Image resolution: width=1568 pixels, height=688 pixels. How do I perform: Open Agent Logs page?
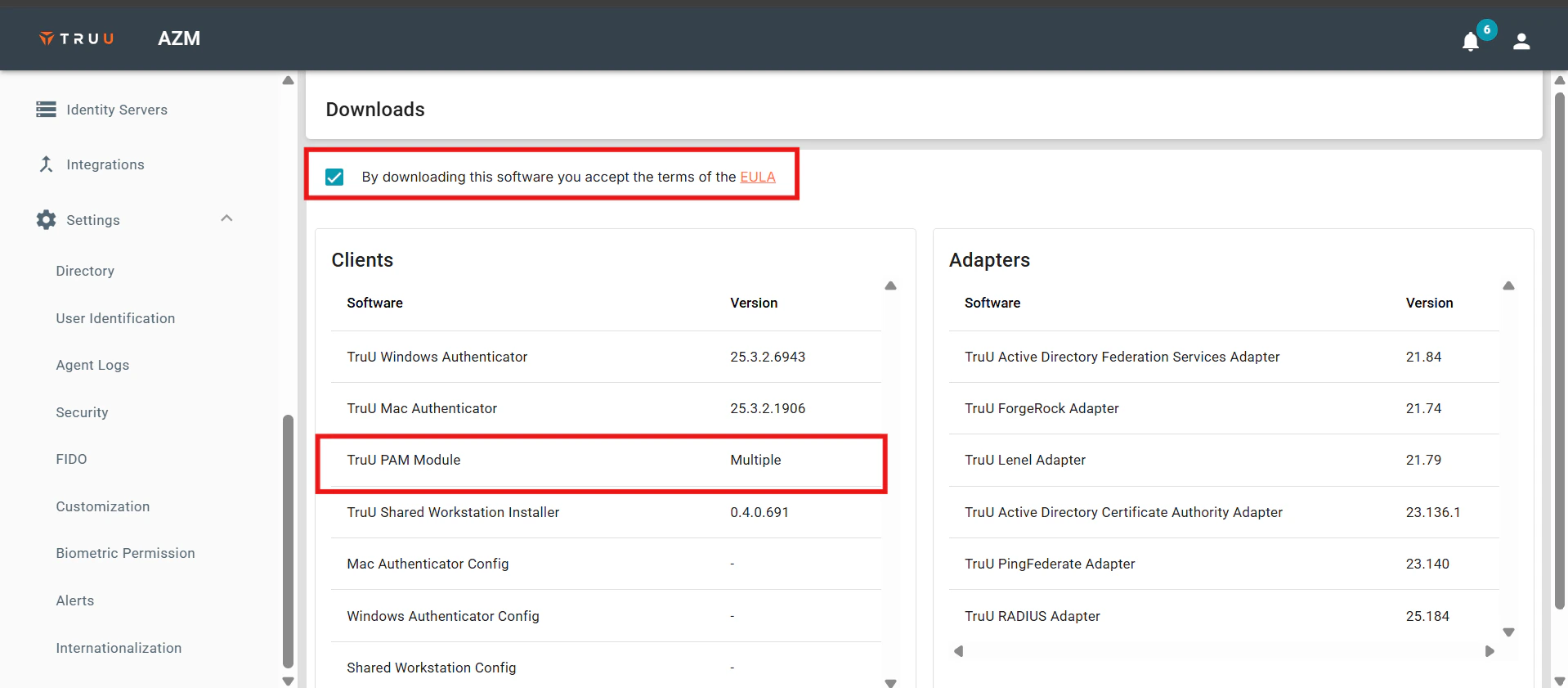click(92, 365)
